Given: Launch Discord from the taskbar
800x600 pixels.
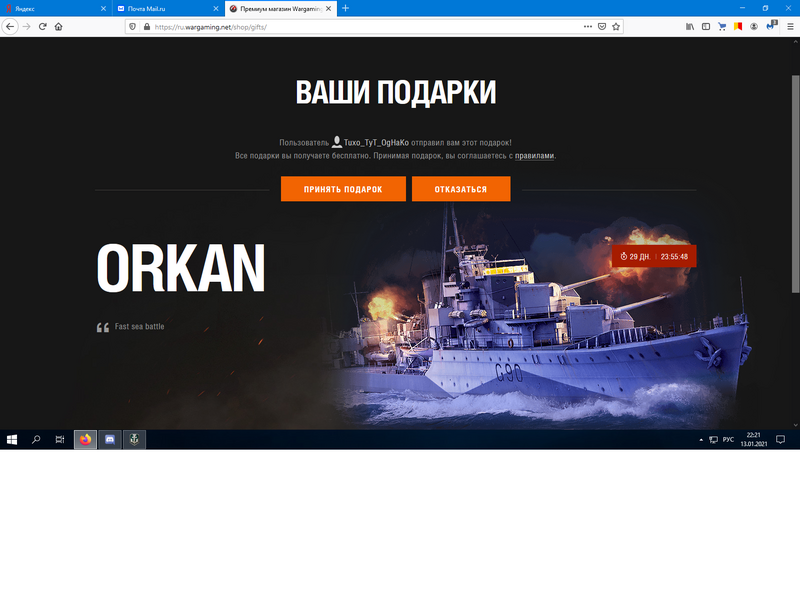Looking at the screenshot, I should (110, 439).
